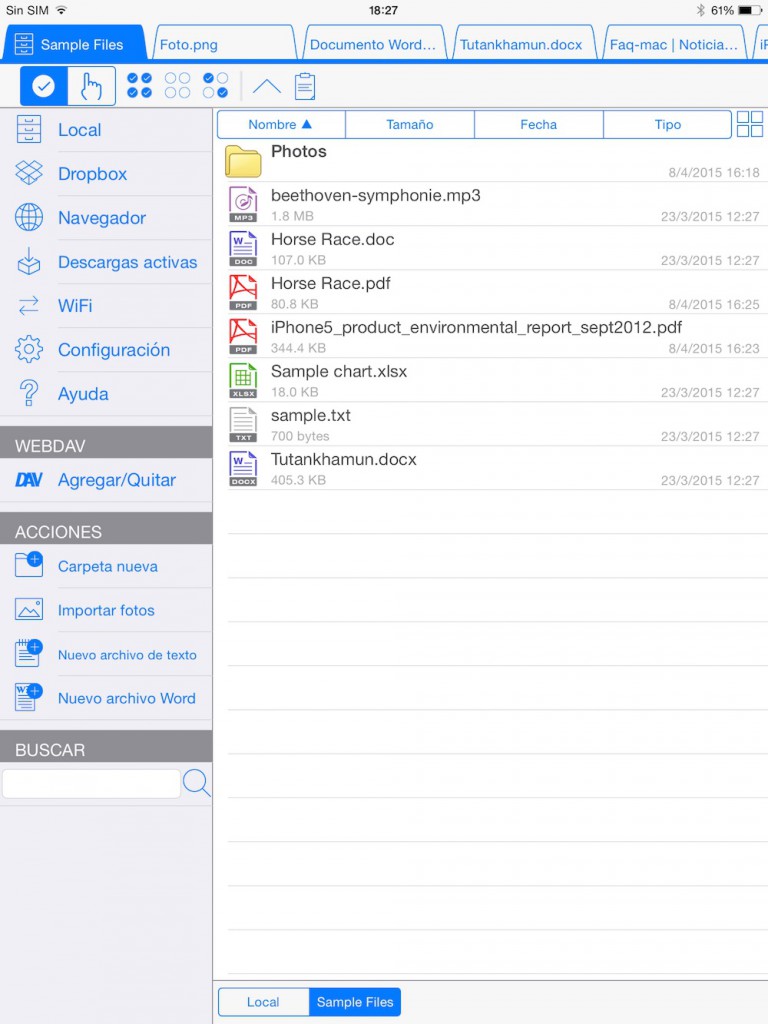
Task: Sort by Nombre column
Action: [x=281, y=124]
